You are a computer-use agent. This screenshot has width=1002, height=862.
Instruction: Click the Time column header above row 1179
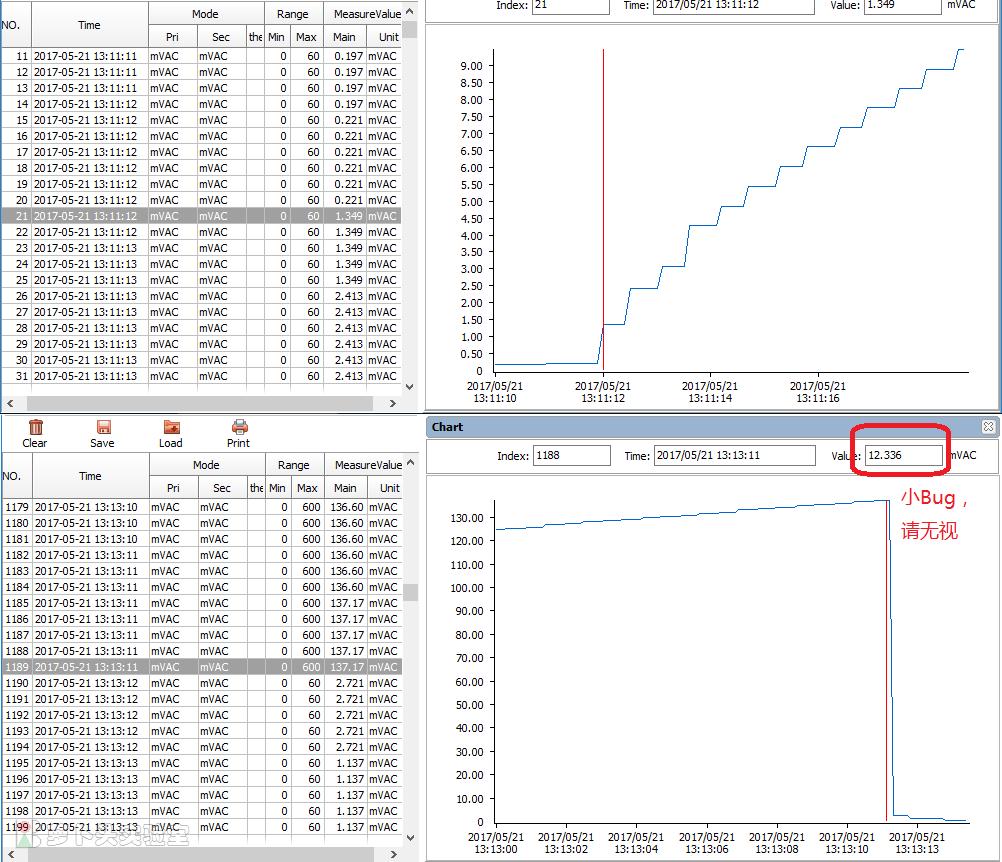90,476
